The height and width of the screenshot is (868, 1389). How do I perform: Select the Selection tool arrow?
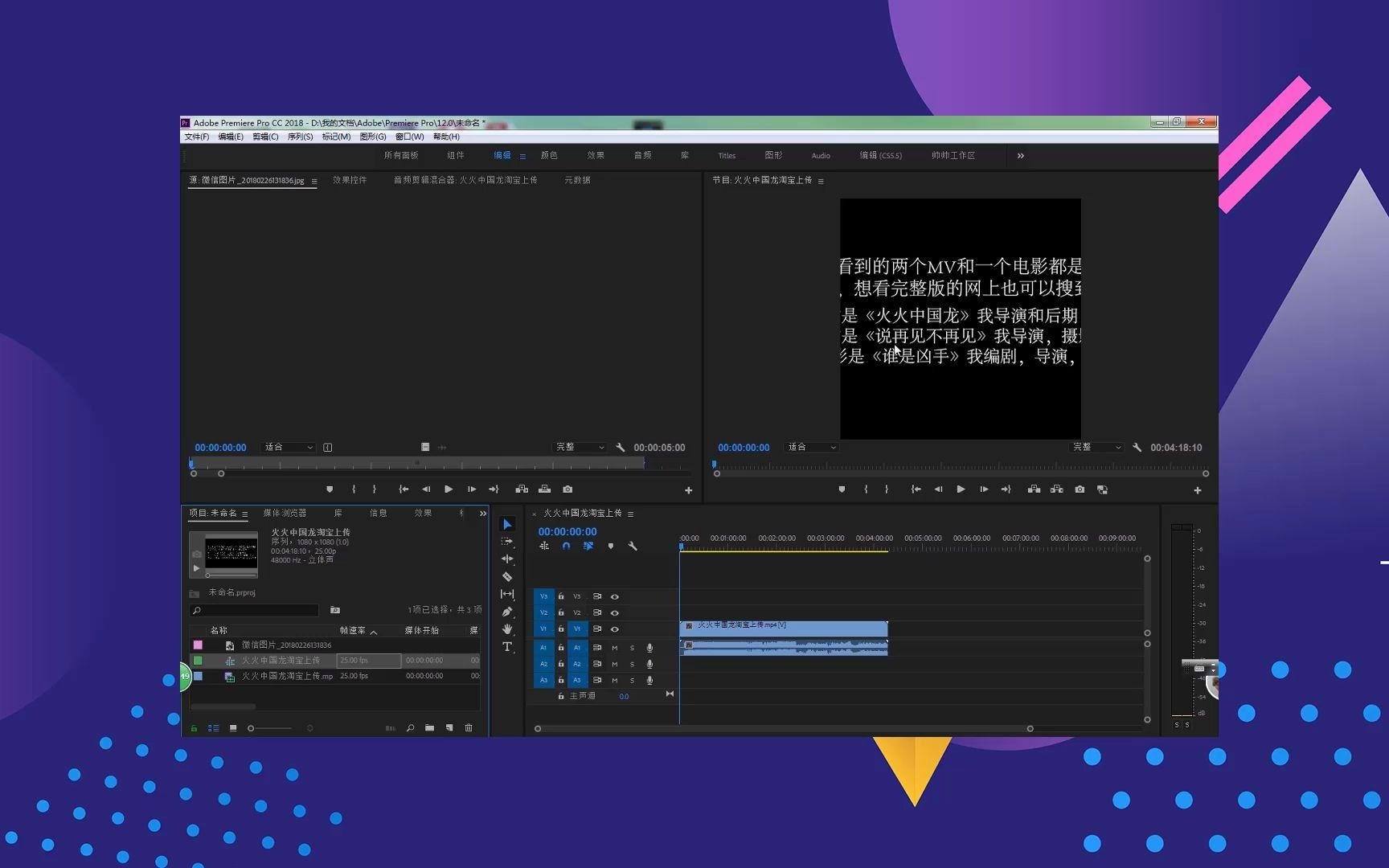(507, 524)
